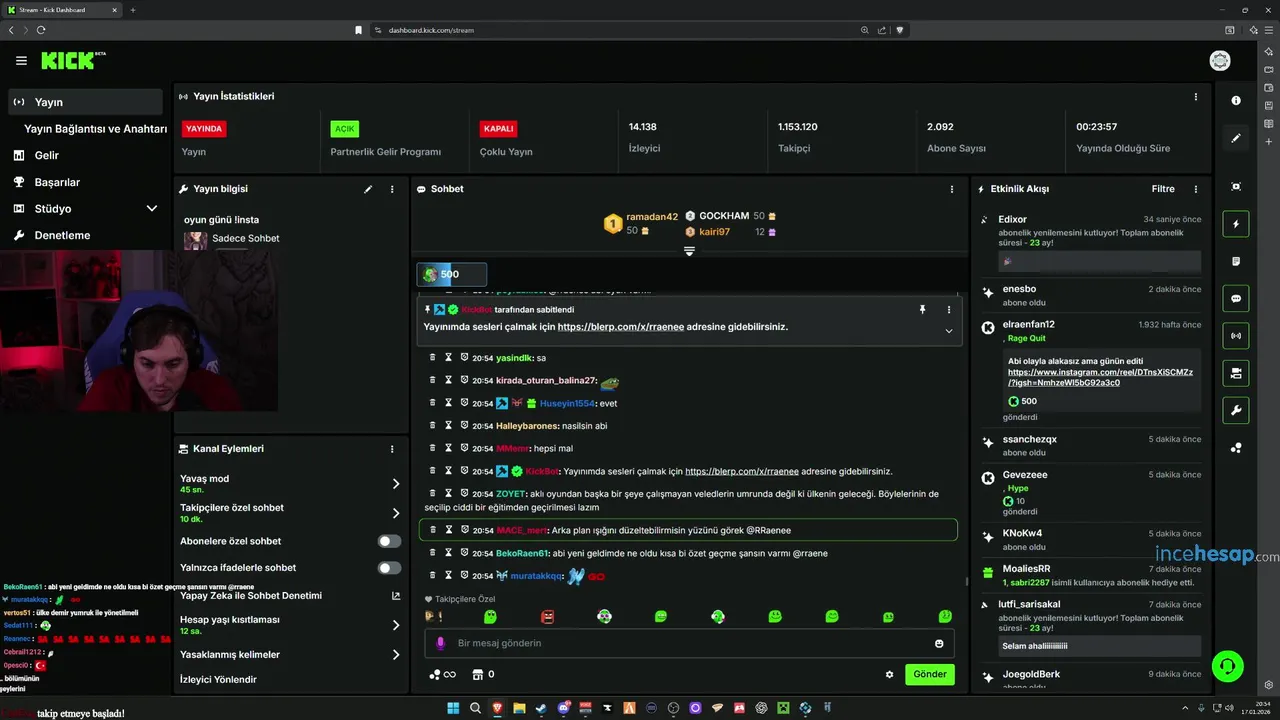Edit stream info with the pencil icon
1280x720 pixels.
click(368, 189)
